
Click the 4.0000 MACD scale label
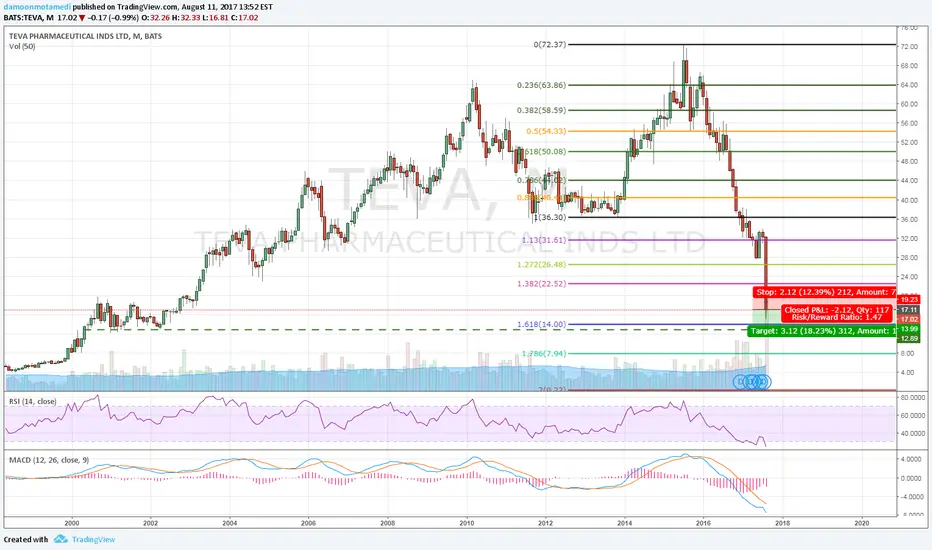(911, 459)
